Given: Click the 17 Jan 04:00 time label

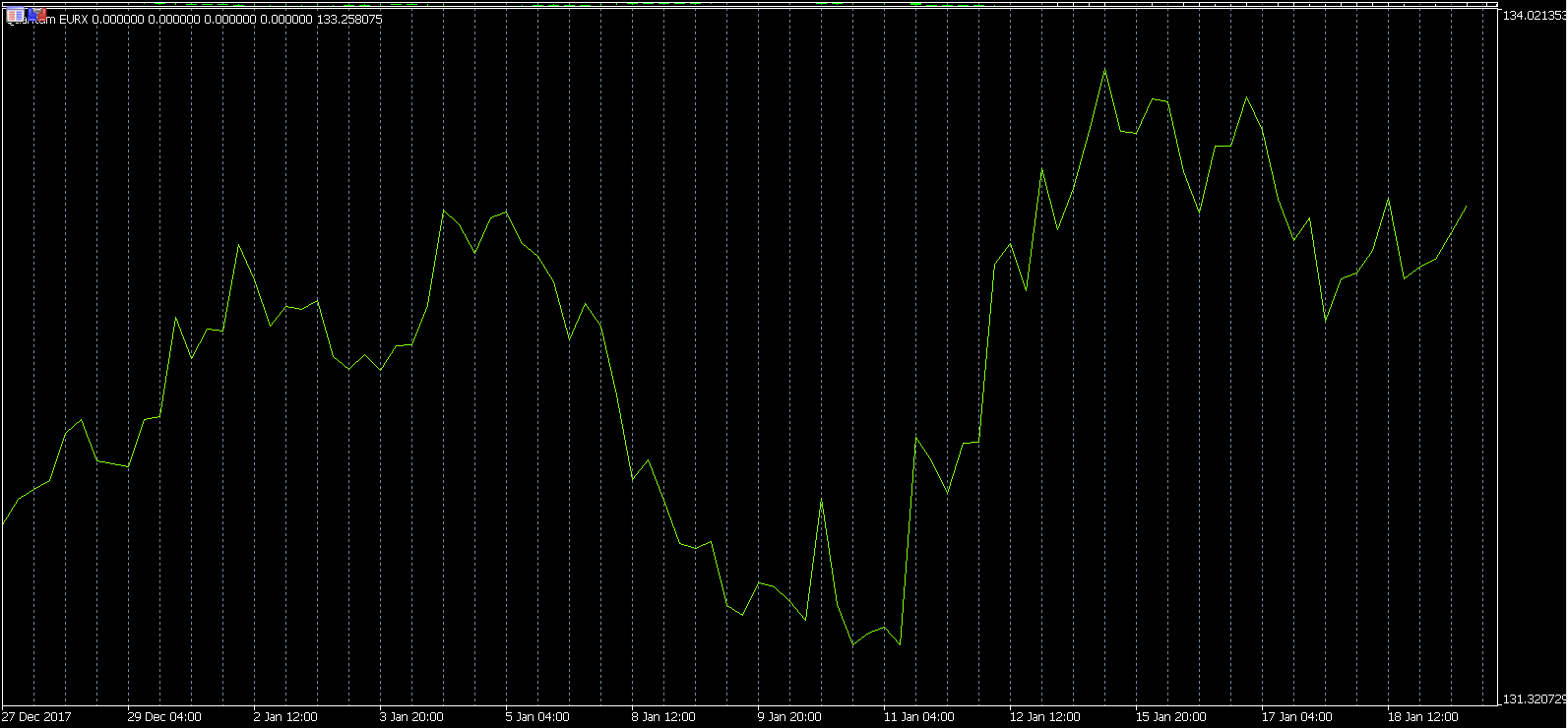Looking at the screenshot, I should click(x=1296, y=717).
